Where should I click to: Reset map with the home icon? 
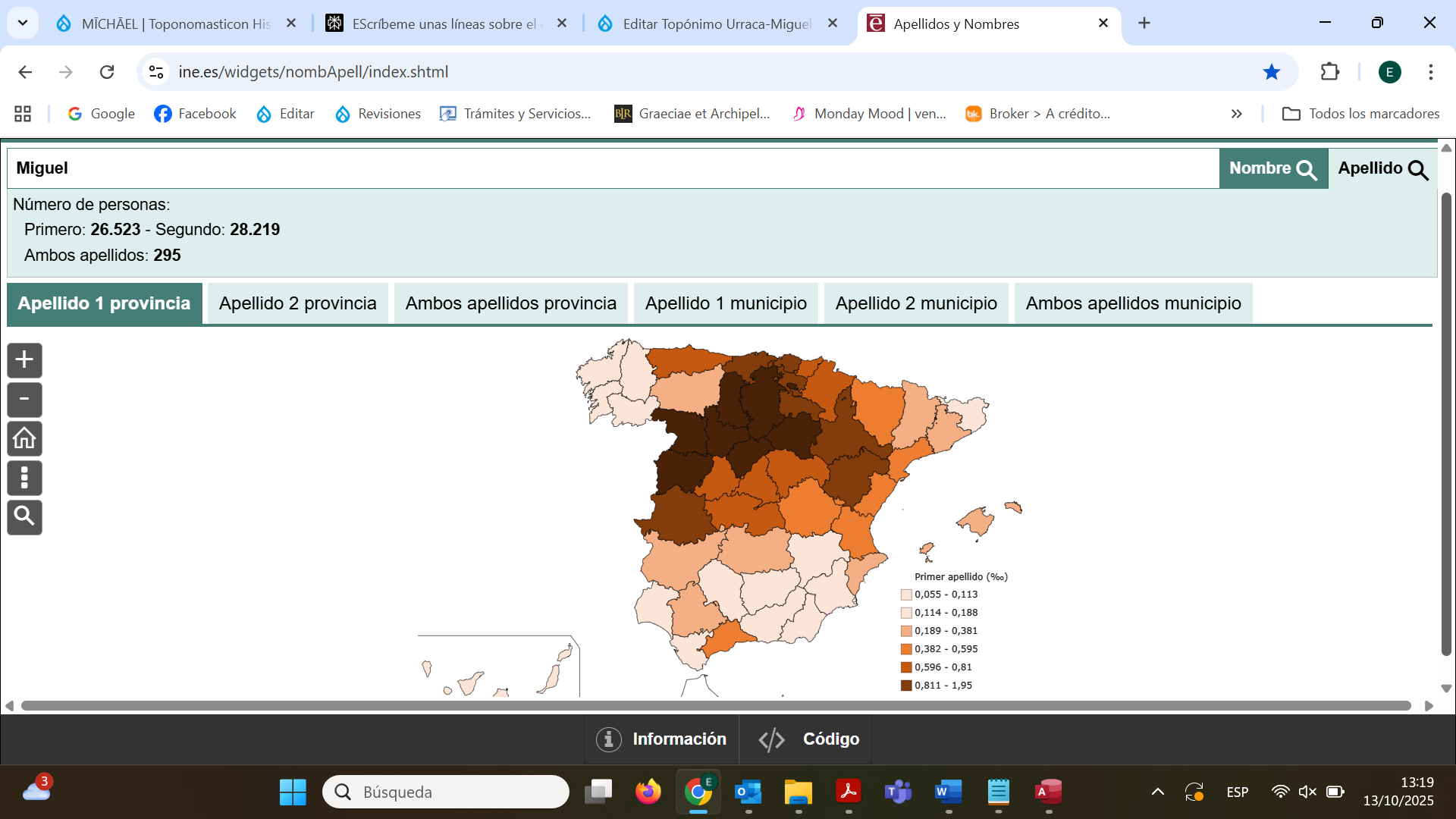(x=24, y=438)
